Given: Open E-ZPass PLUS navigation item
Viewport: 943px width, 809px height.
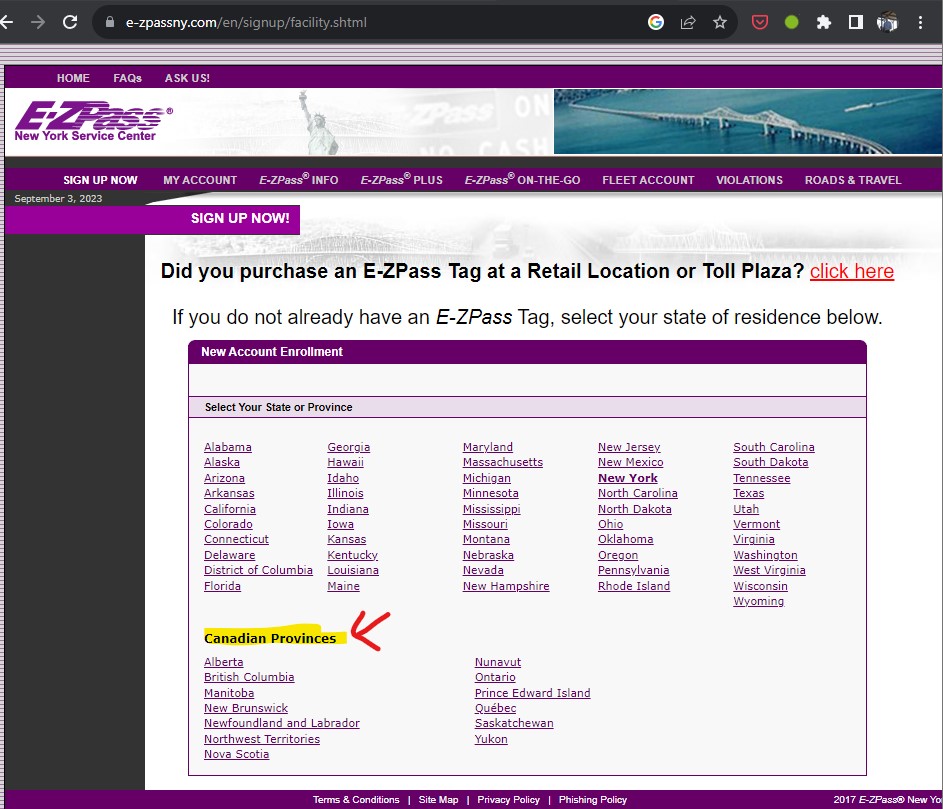Looking at the screenshot, I should 402,179.
